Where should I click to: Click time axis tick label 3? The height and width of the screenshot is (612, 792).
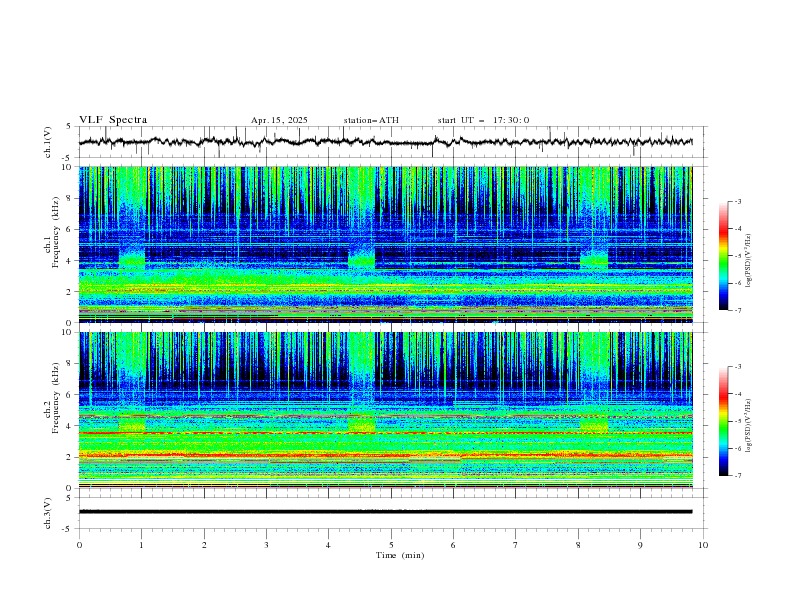click(266, 545)
